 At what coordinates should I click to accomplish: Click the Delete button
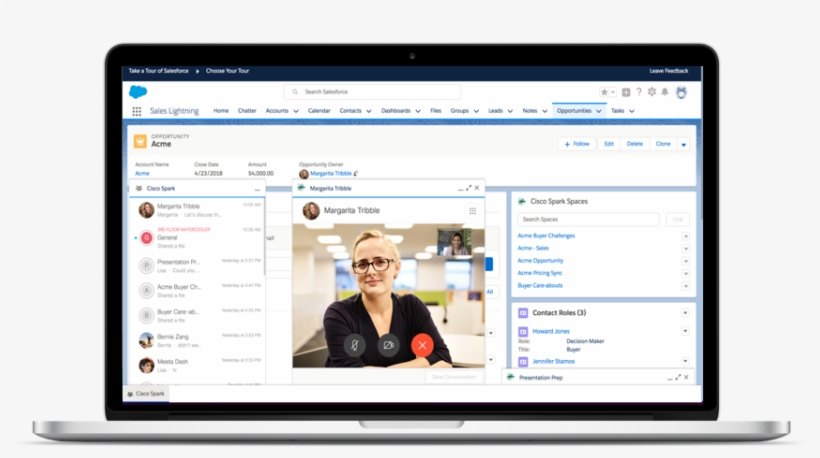(634, 144)
